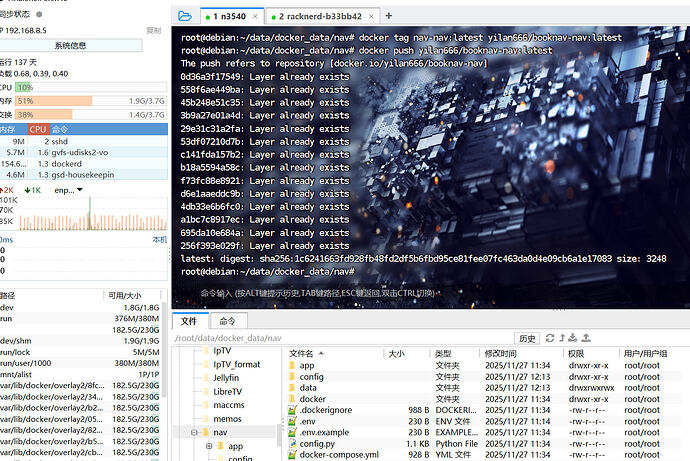Viewport: 690px width, 461px height.
Task: Select the sshd process row
Action: [x=84, y=141]
